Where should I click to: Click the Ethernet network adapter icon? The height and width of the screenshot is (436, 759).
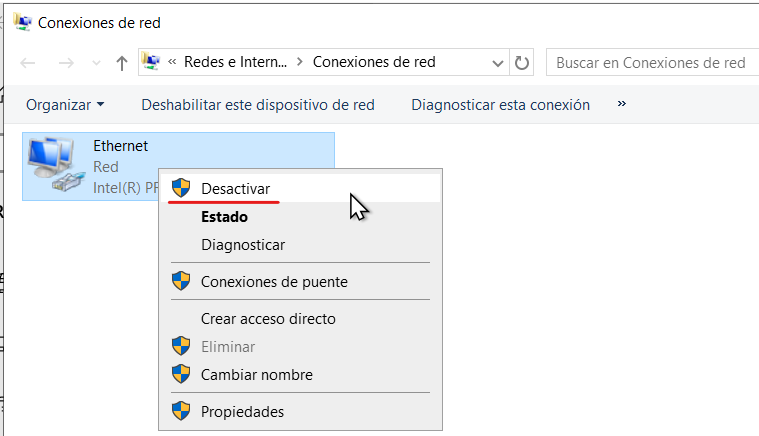[x=53, y=165]
